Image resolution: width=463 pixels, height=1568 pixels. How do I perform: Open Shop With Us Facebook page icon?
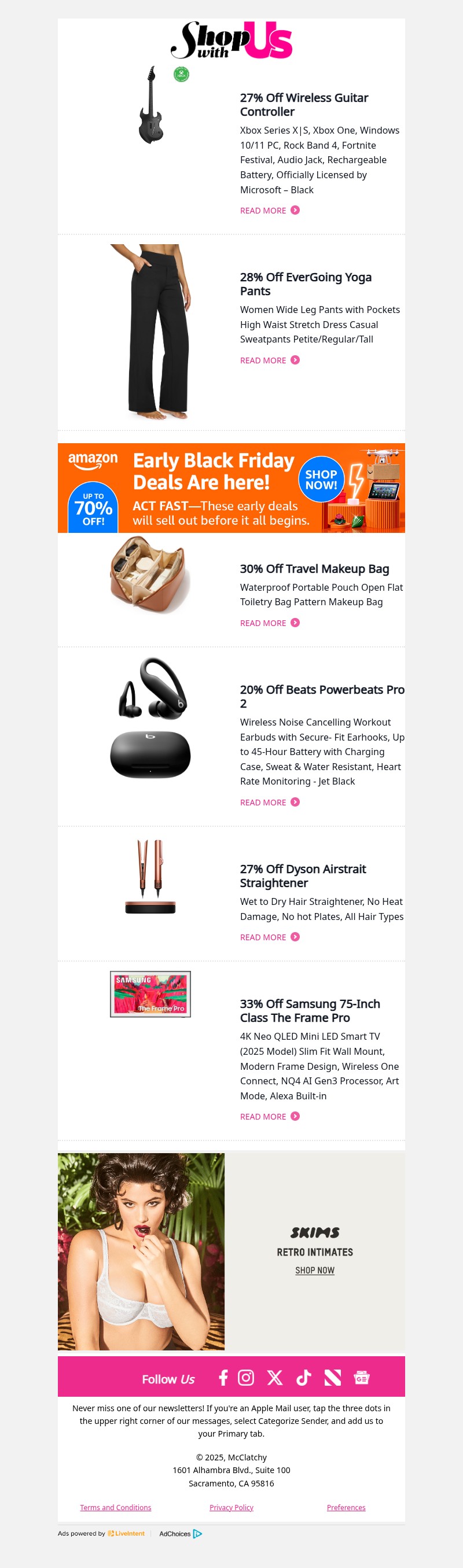[x=223, y=1379]
